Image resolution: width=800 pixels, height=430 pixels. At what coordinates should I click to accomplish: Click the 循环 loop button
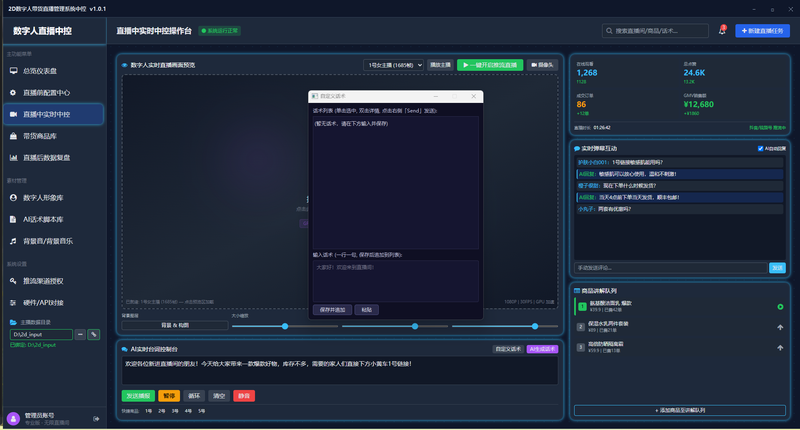pyautogui.click(x=194, y=396)
